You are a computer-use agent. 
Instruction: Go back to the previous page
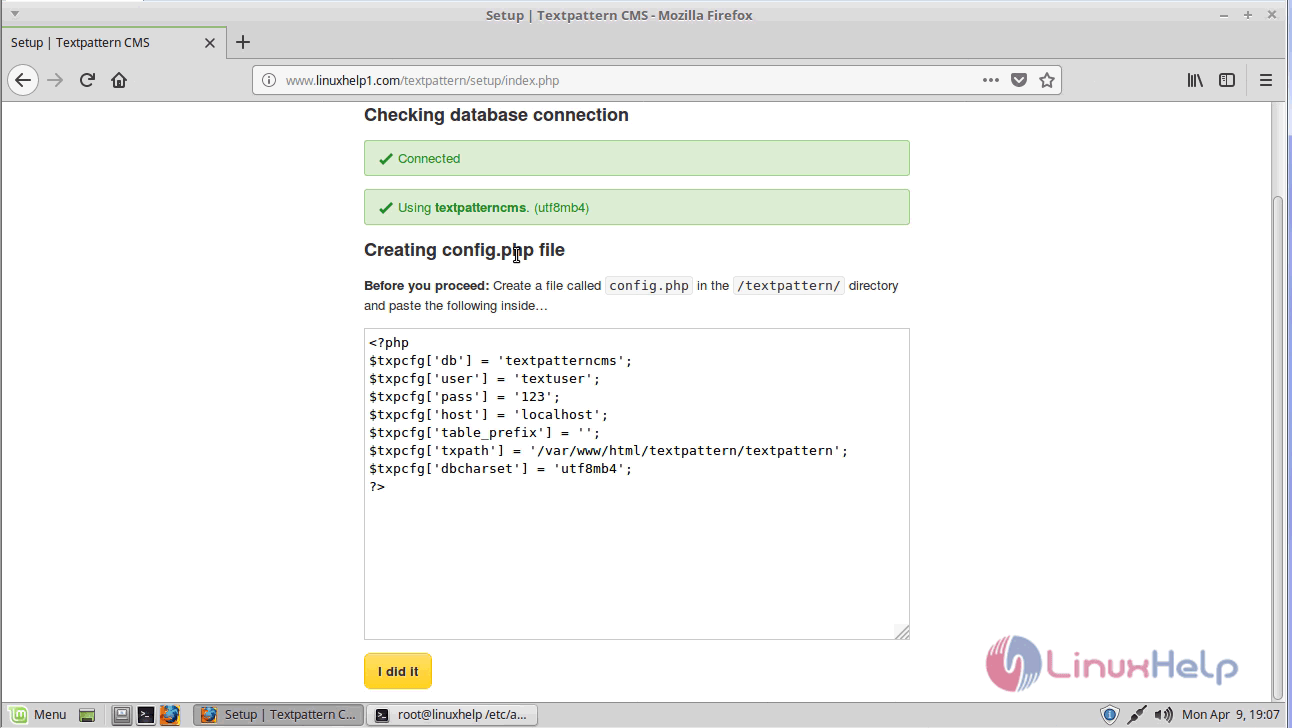(23, 80)
